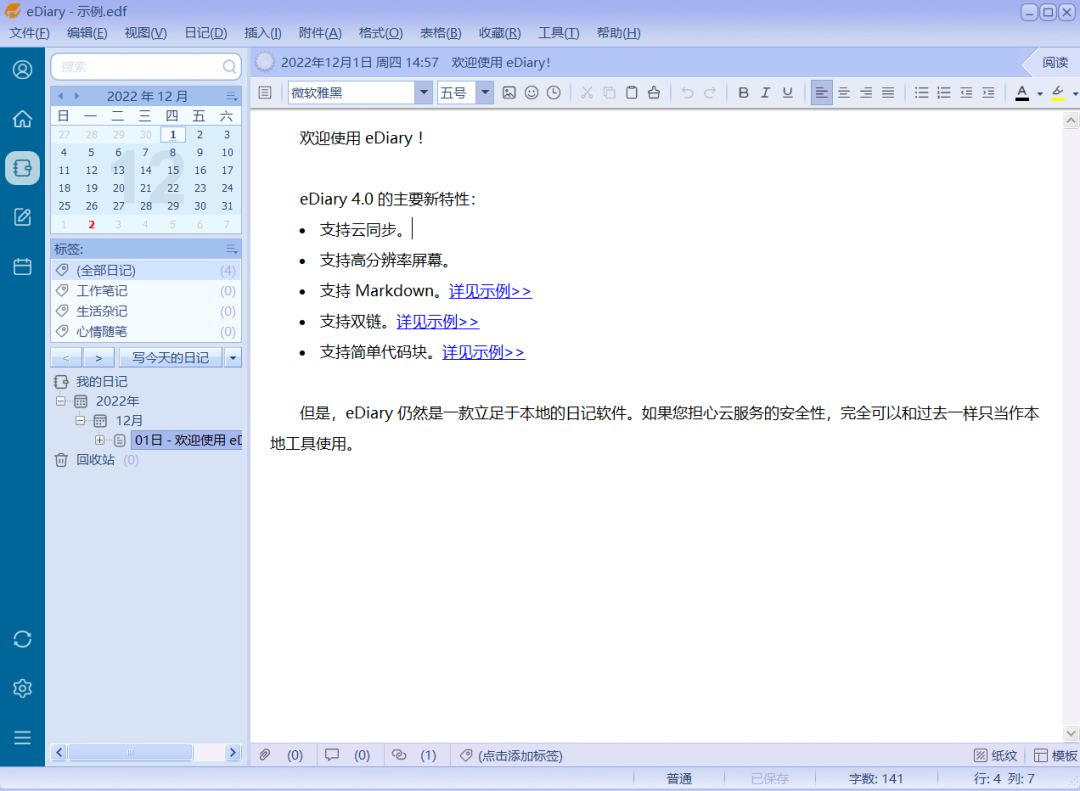The height and width of the screenshot is (791, 1080).
Task: Open font color dropdown arrow
Action: coord(1040,93)
